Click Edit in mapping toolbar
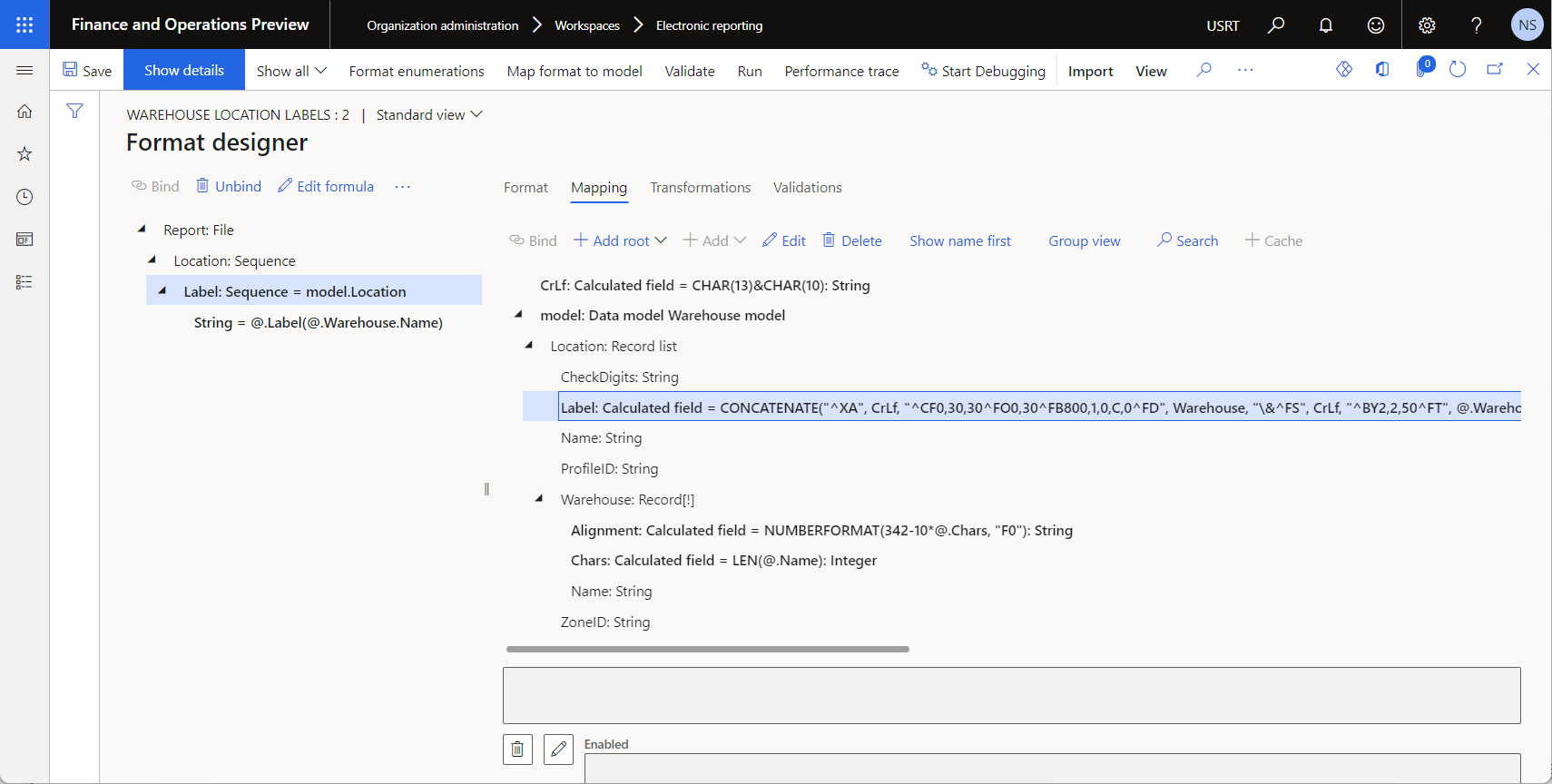 [x=784, y=240]
